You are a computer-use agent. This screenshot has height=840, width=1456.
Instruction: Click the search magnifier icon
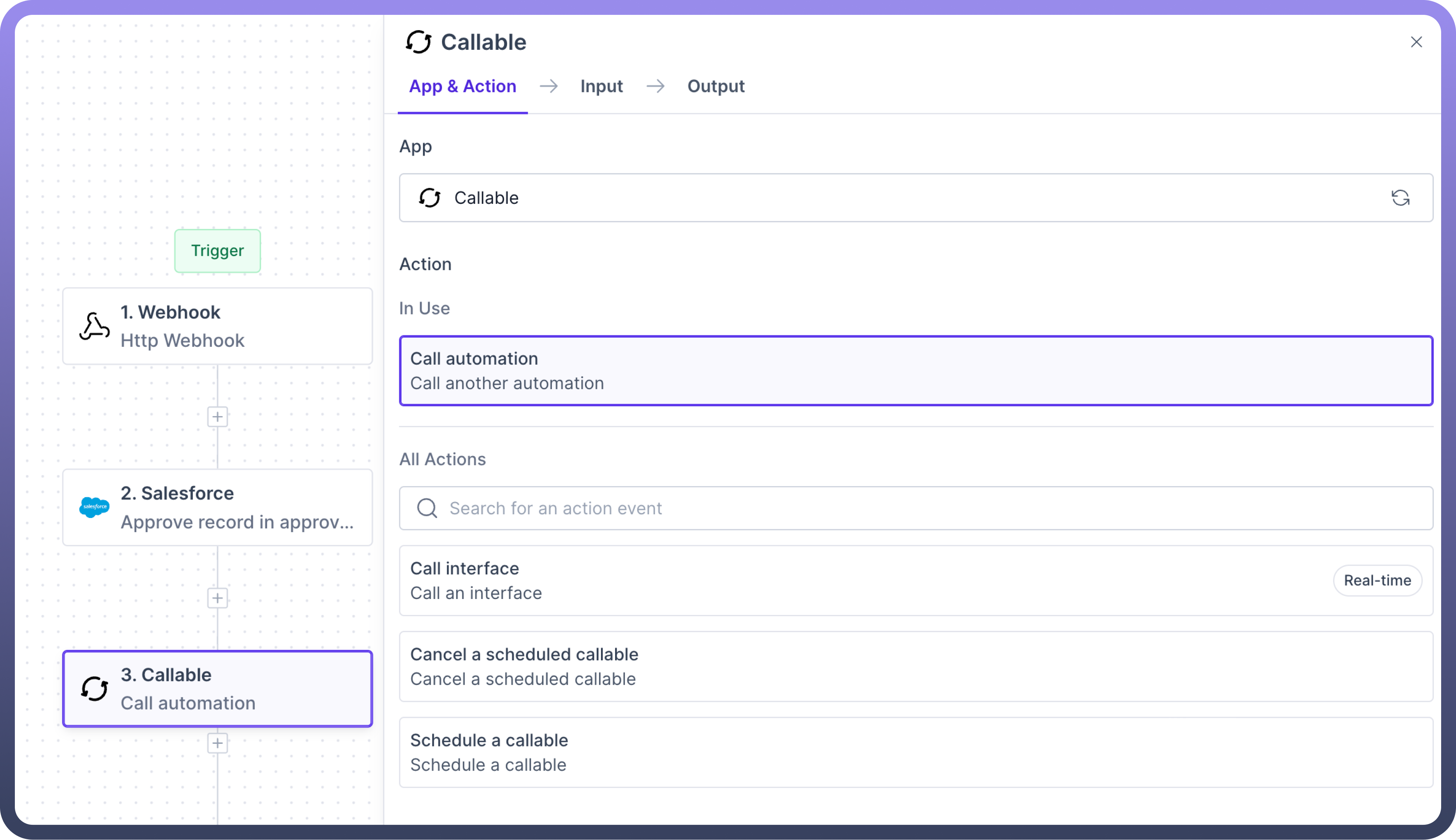427,508
